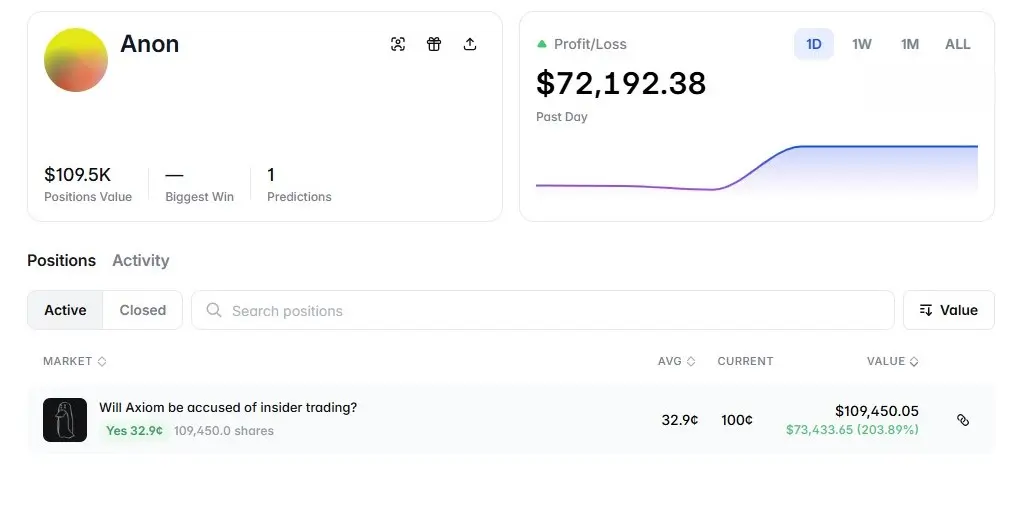Viewport: 1026px width, 520px height.
Task: Select the 1D profit range
Action: (813, 44)
